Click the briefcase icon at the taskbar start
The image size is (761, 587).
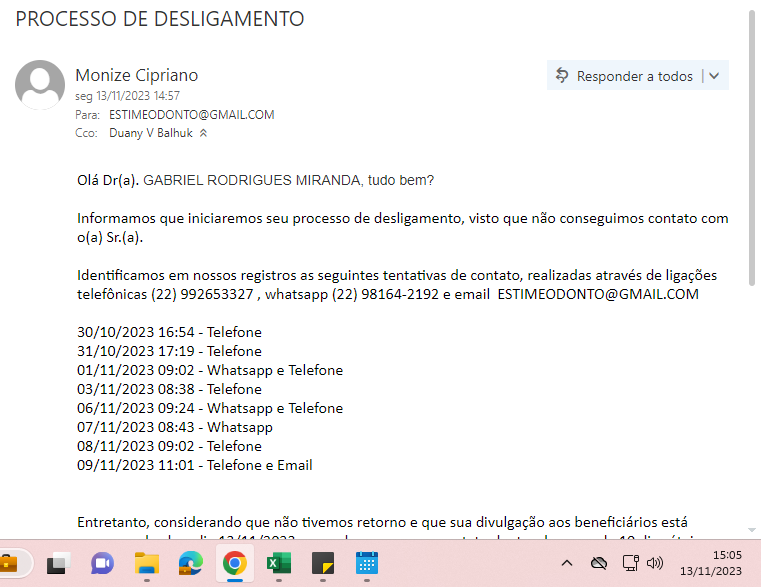(x=9, y=564)
